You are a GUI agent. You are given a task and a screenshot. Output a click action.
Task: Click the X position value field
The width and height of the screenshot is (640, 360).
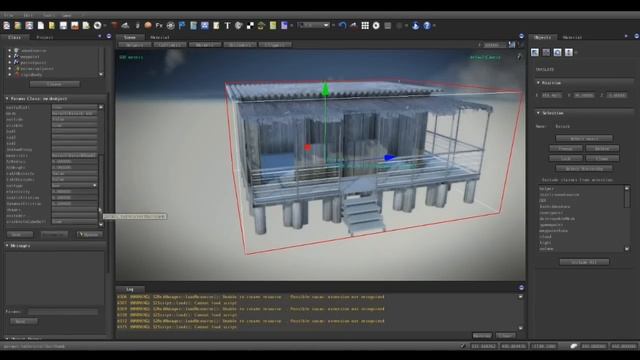pos(551,95)
